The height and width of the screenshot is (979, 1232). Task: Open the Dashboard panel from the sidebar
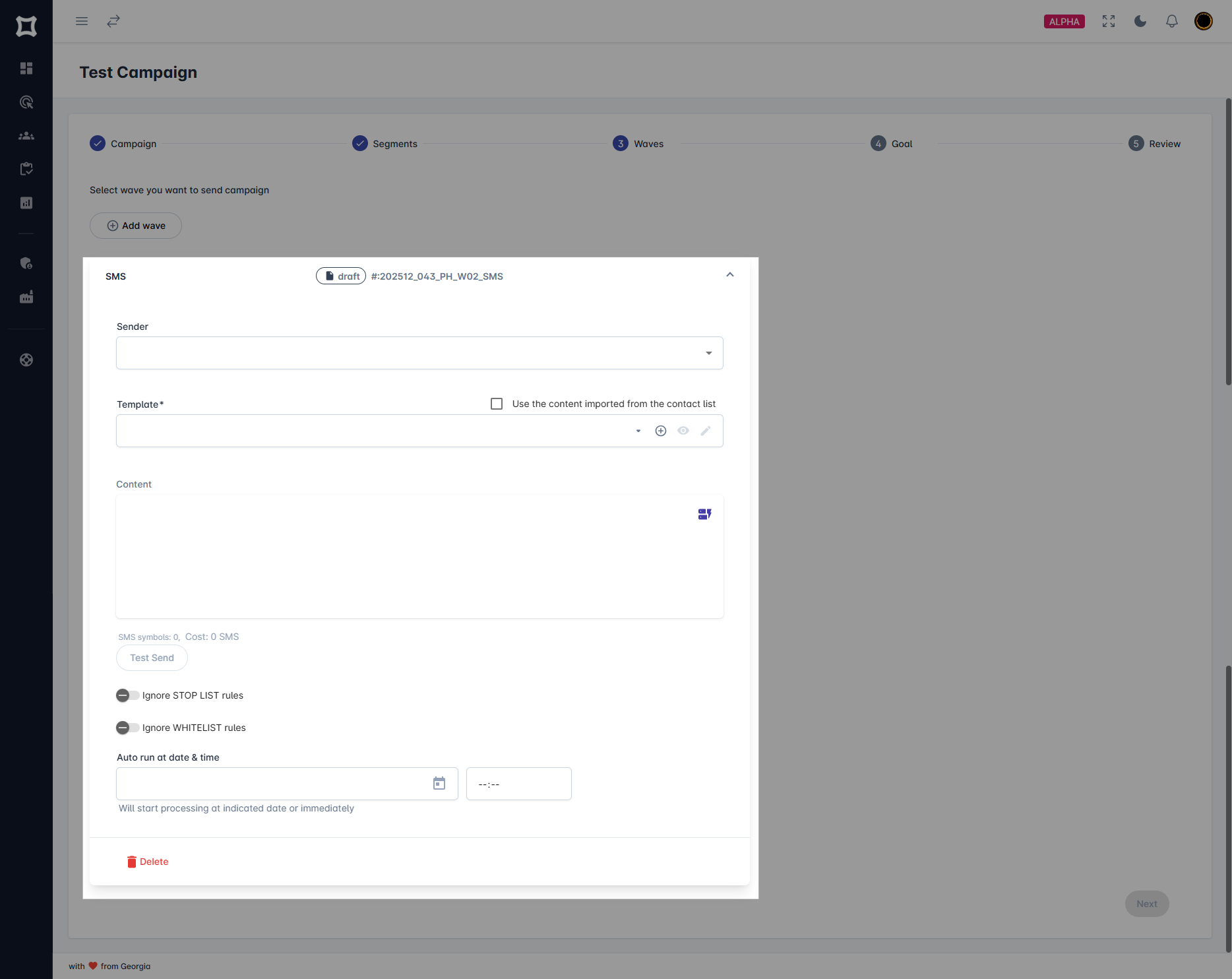pos(26,68)
